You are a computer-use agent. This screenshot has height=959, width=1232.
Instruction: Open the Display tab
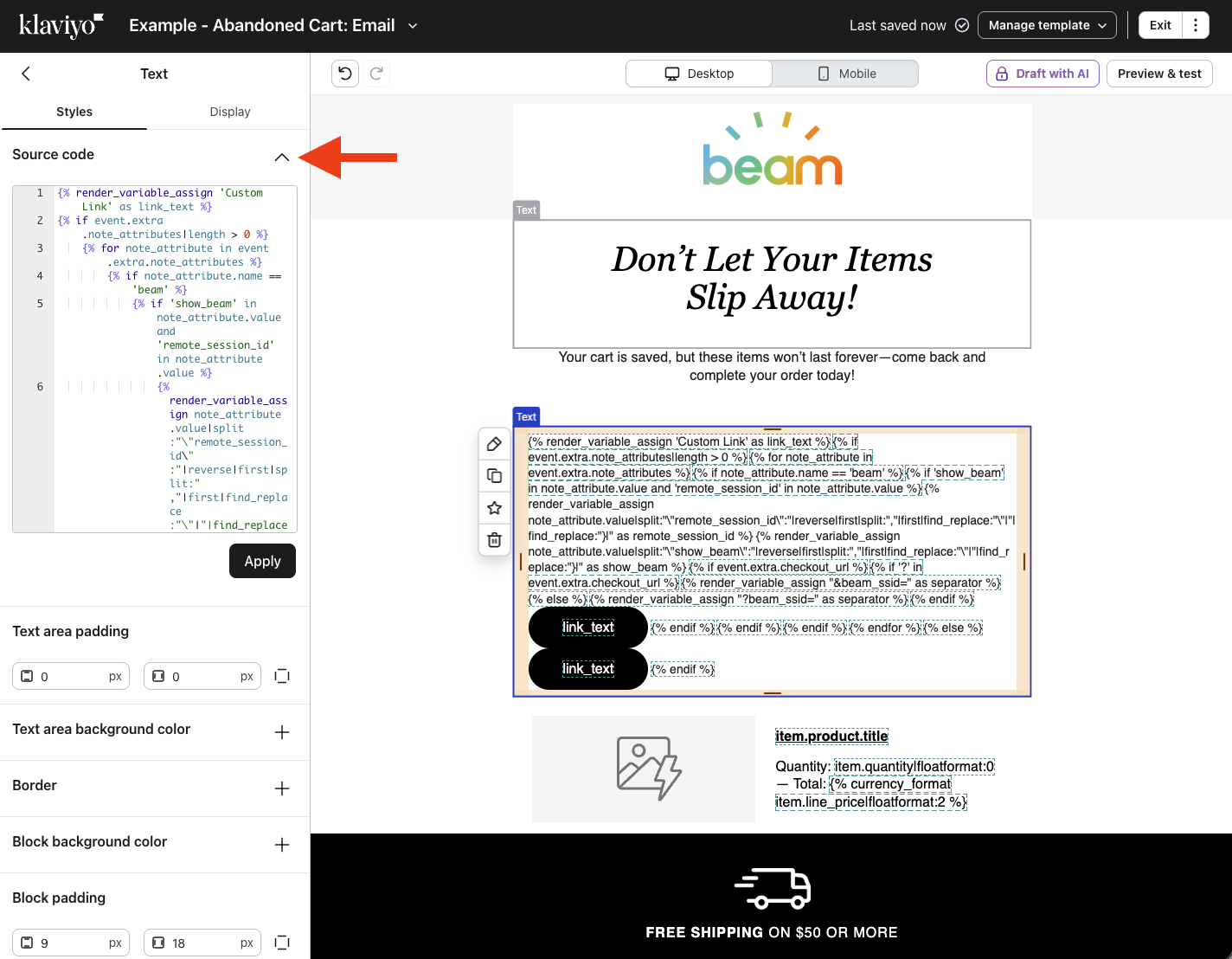[230, 112]
